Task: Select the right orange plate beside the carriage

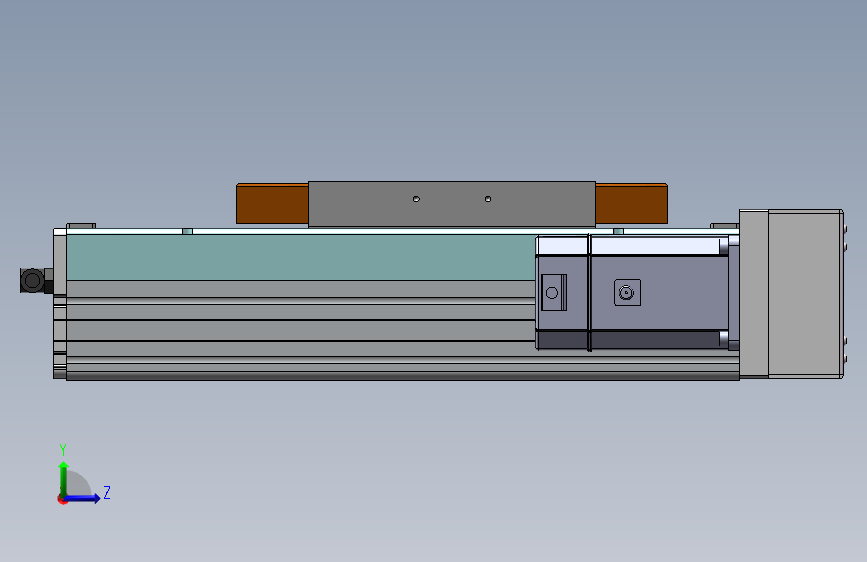Action: pos(631,204)
